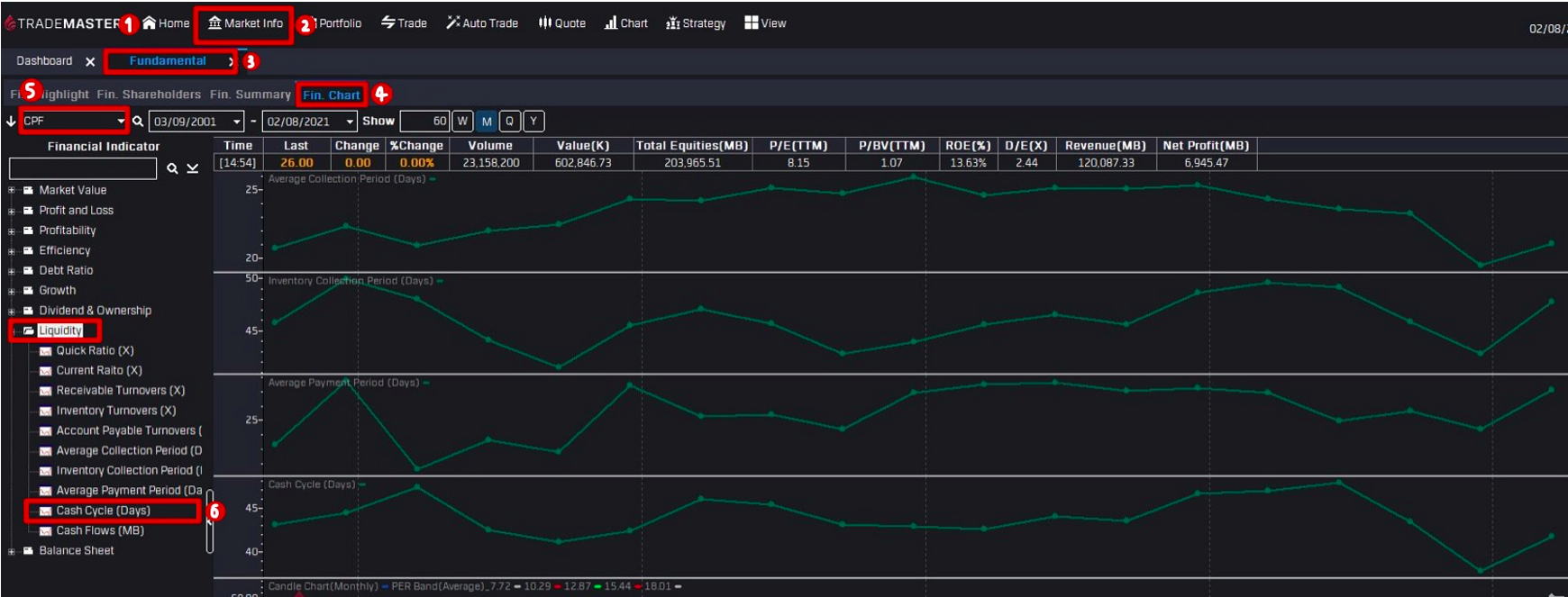
Task: Close the Dashboard tab
Action: pos(90,61)
